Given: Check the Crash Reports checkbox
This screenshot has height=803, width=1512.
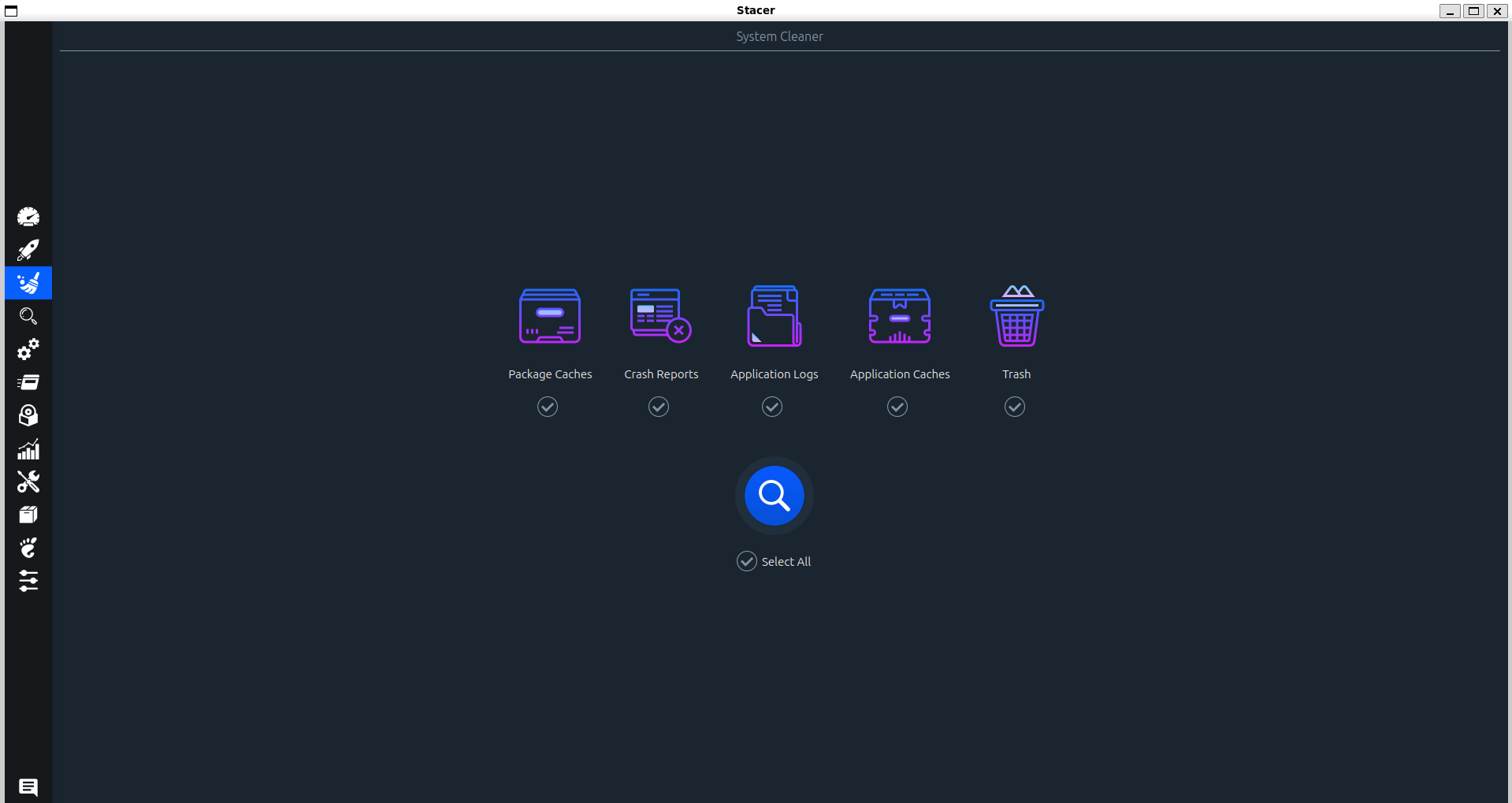Looking at the screenshot, I should (659, 406).
